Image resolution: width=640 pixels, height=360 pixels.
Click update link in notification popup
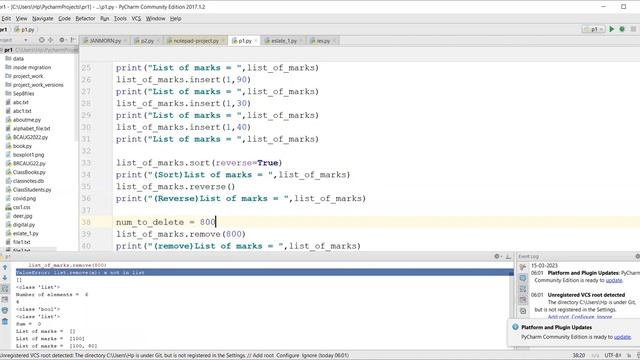tap(622, 337)
